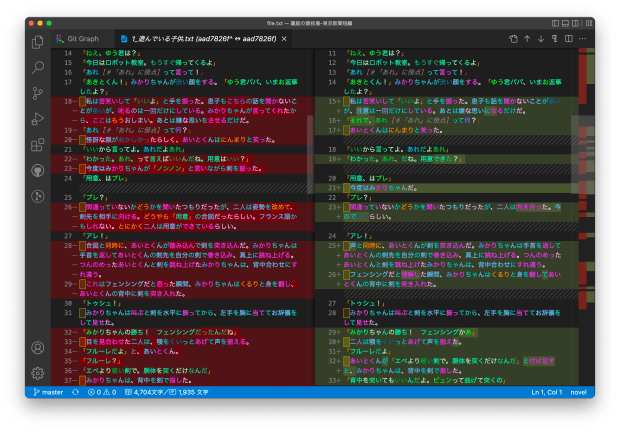The image size is (620, 431).
Task: Open the Search view in the activity bar
Action: [38, 67]
